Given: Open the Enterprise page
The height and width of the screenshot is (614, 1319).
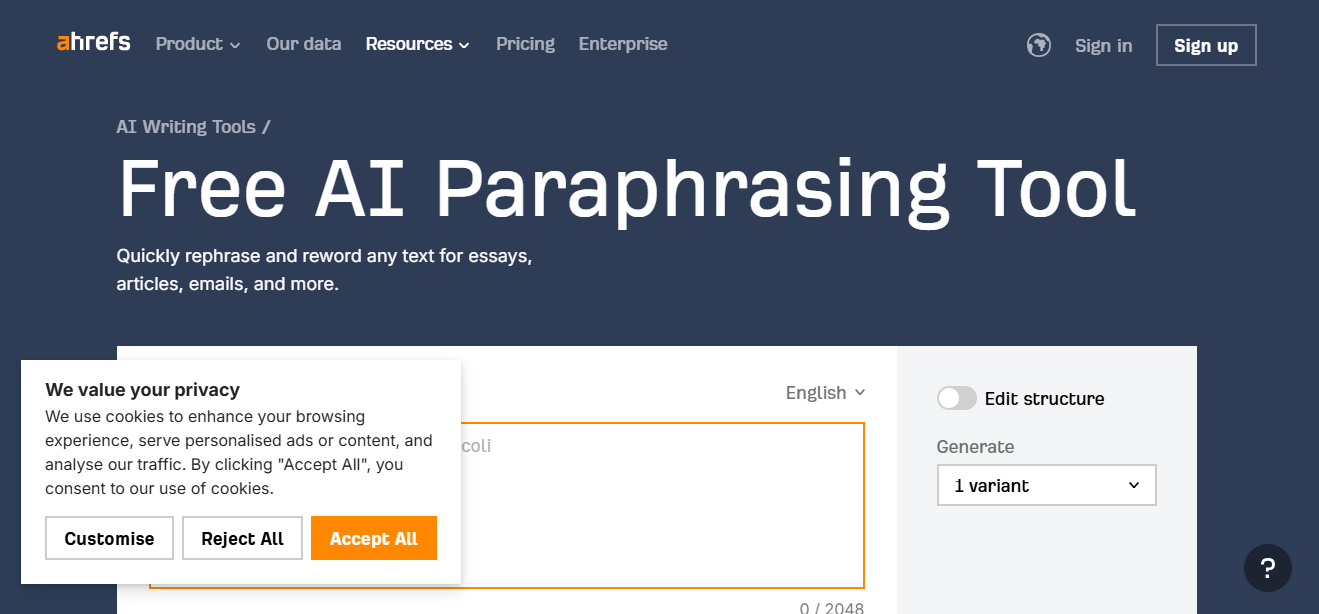Looking at the screenshot, I should [x=623, y=44].
